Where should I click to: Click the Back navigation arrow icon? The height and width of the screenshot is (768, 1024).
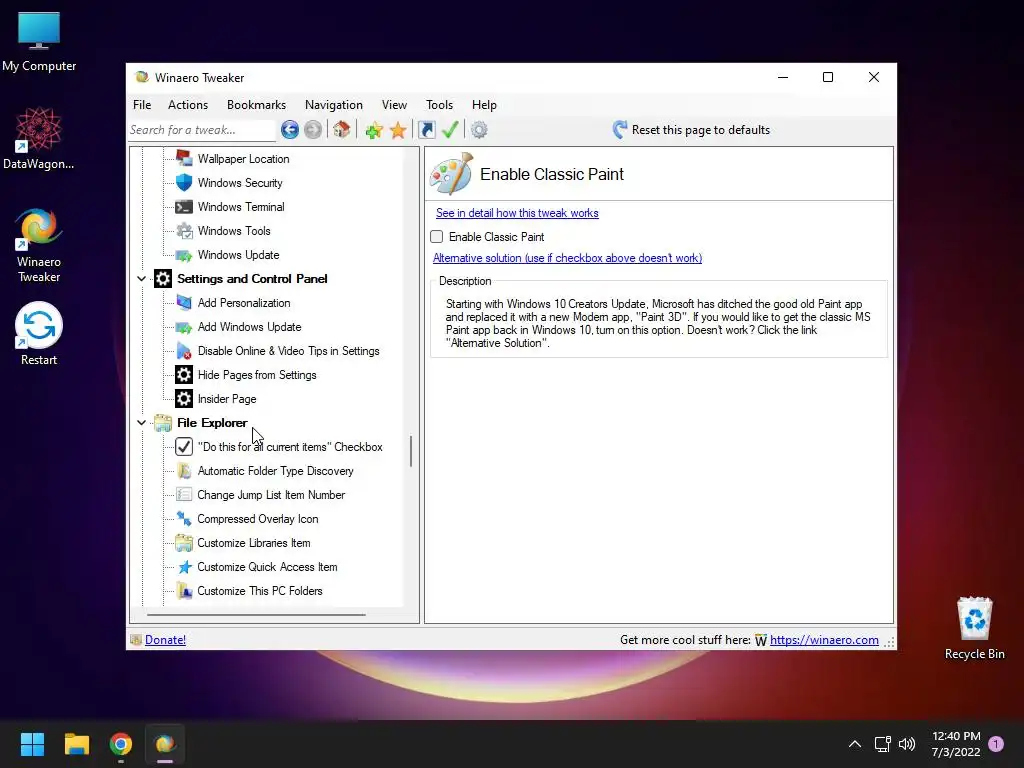point(290,130)
